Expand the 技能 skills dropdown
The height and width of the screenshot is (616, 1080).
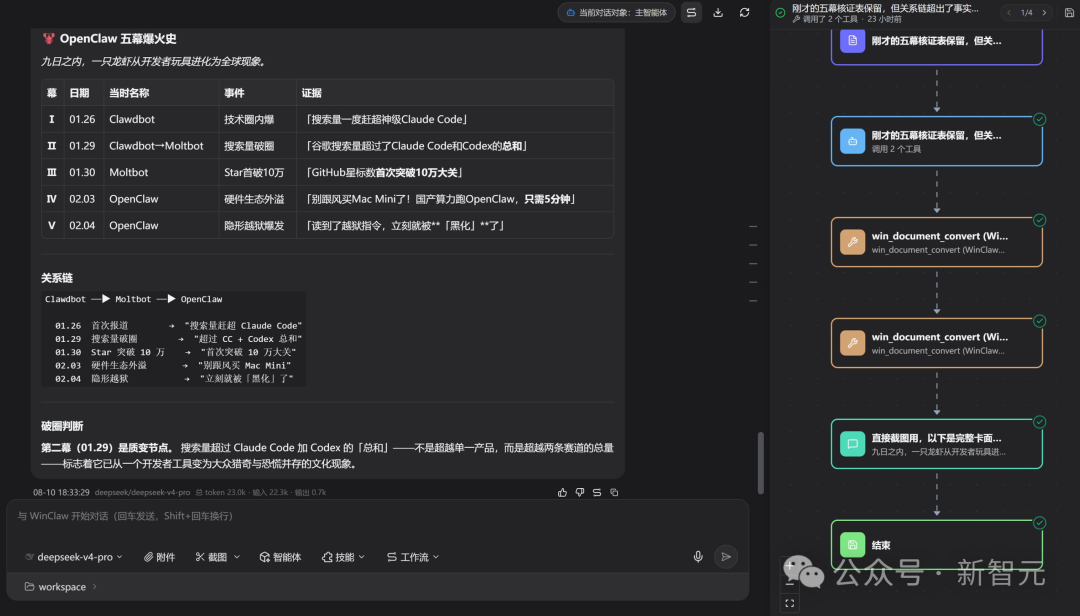coord(343,557)
